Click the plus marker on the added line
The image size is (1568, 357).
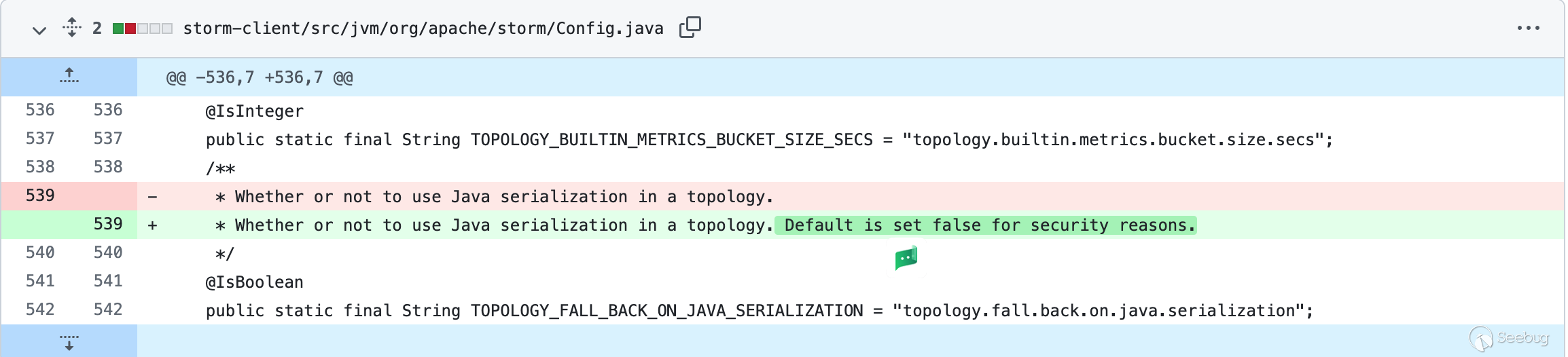click(153, 225)
